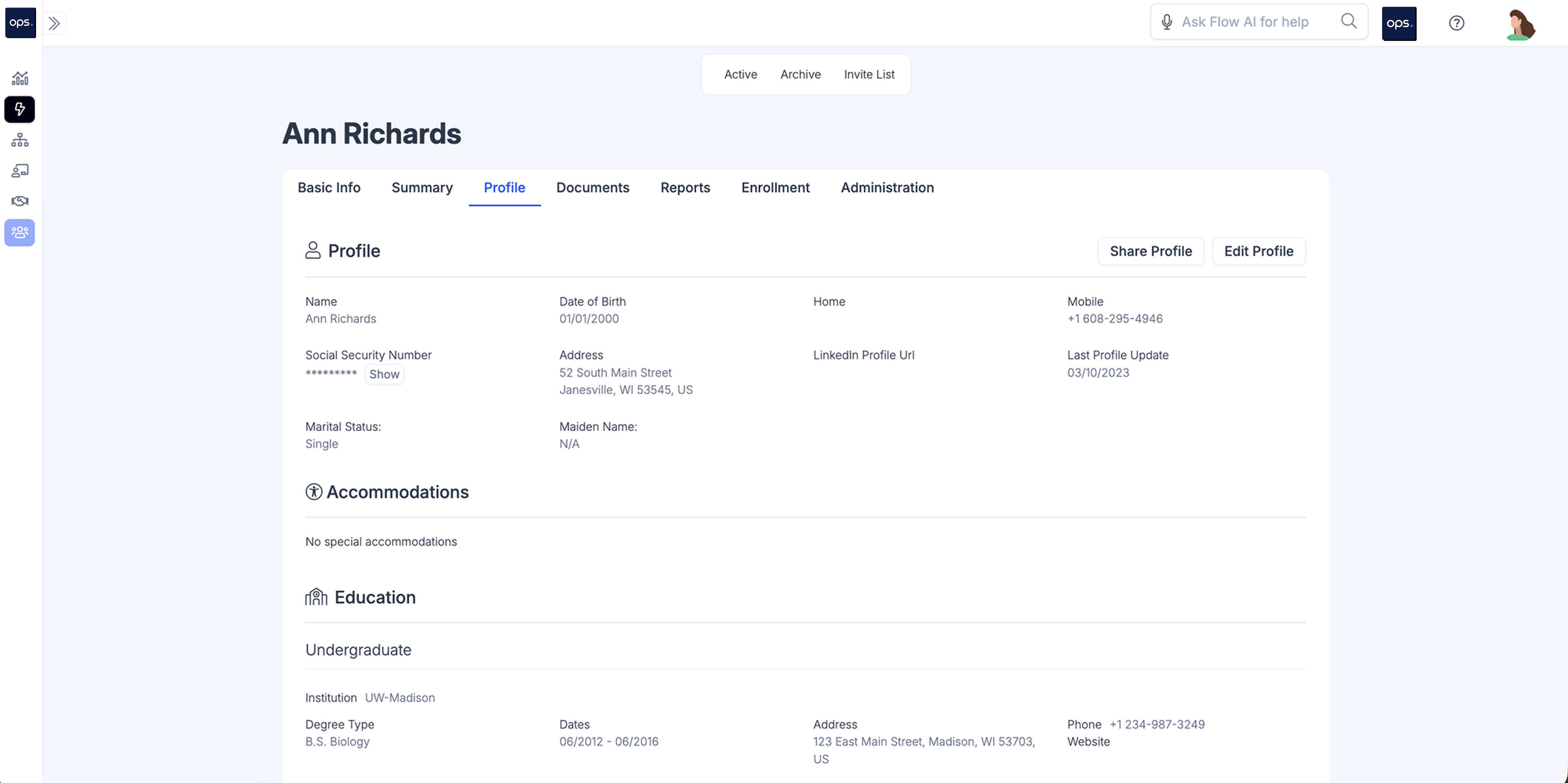The height and width of the screenshot is (783, 1568).
Task: Open the handshake sidebar icon
Action: tap(20, 201)
